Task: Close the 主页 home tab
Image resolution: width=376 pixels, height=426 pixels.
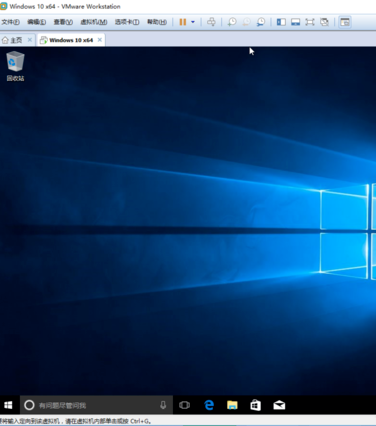Action: [x=30, y=40]
